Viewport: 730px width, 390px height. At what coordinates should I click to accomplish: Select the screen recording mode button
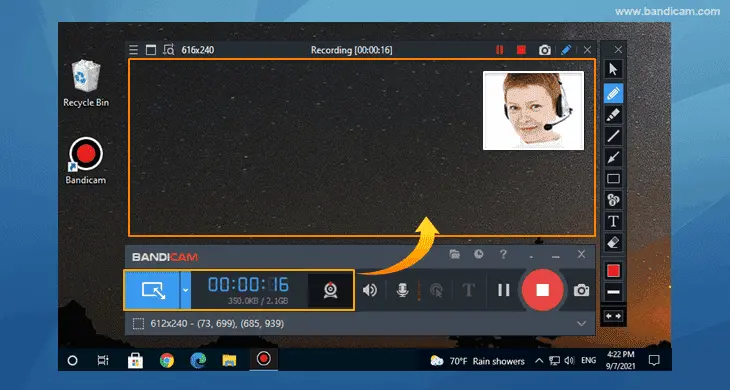[152, 290]
